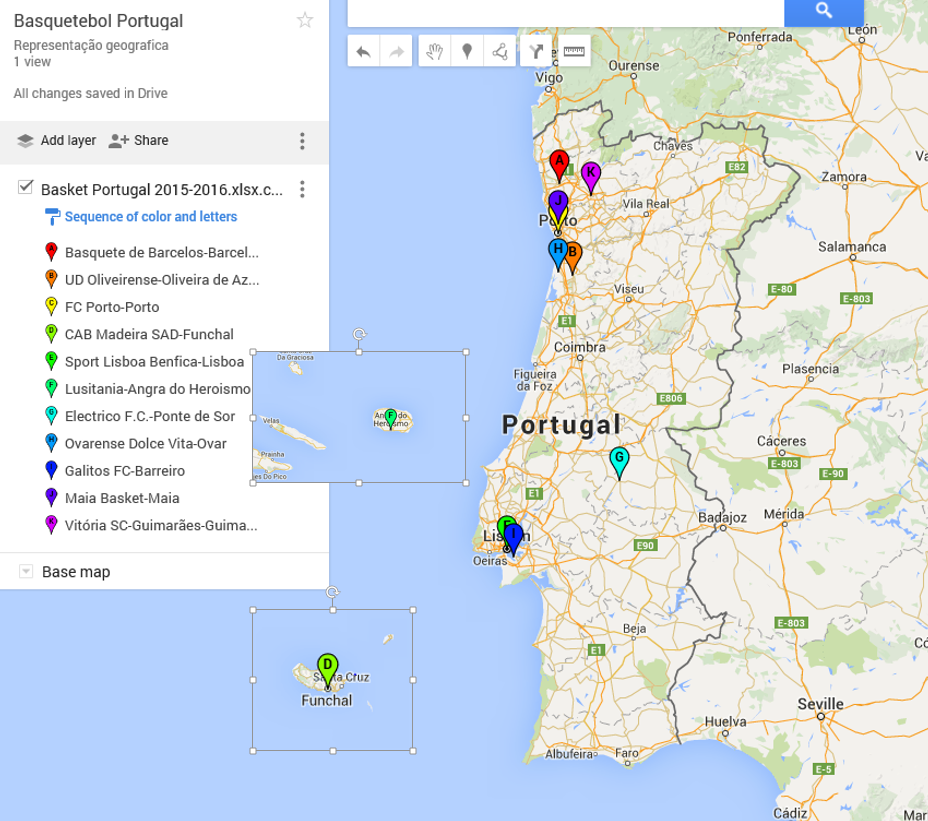Select the add marker tool
The image size is (928, 821).
coord(467,52)
